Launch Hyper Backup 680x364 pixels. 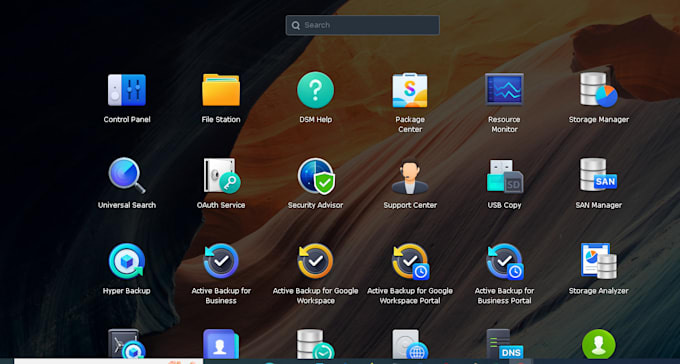(x=127, y=261)
